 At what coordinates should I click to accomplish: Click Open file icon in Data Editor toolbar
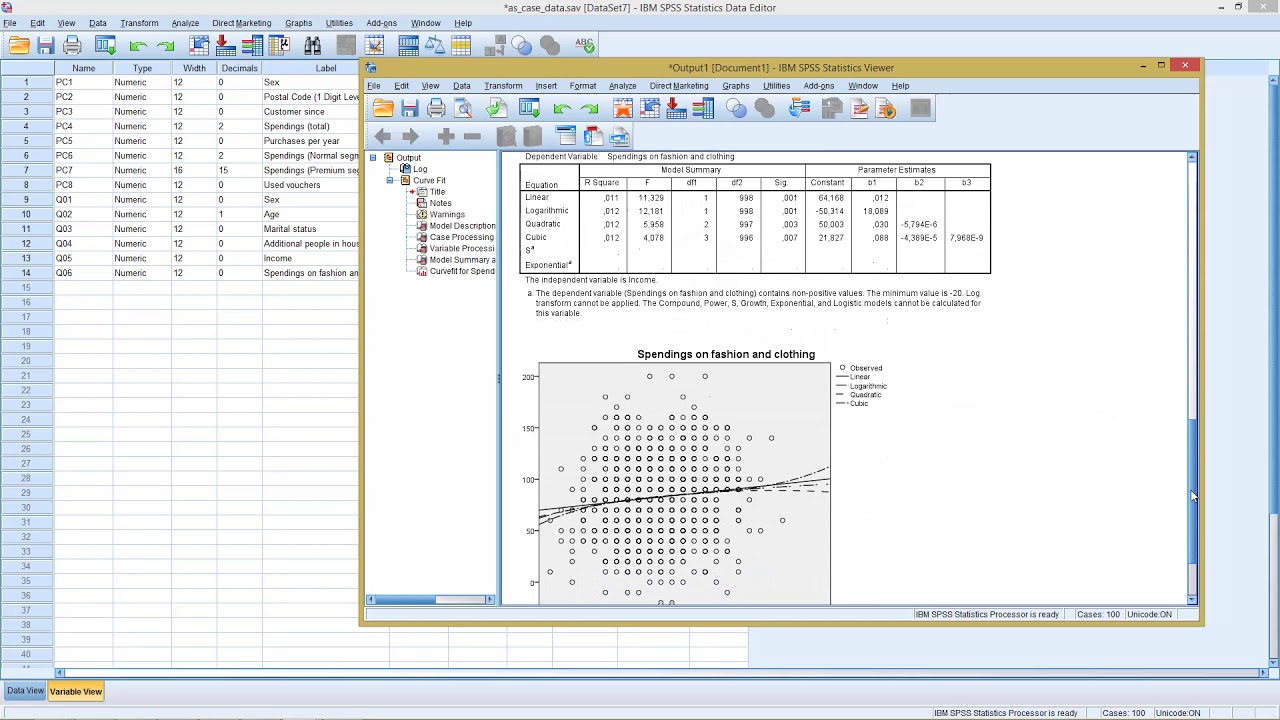point(19,45)
